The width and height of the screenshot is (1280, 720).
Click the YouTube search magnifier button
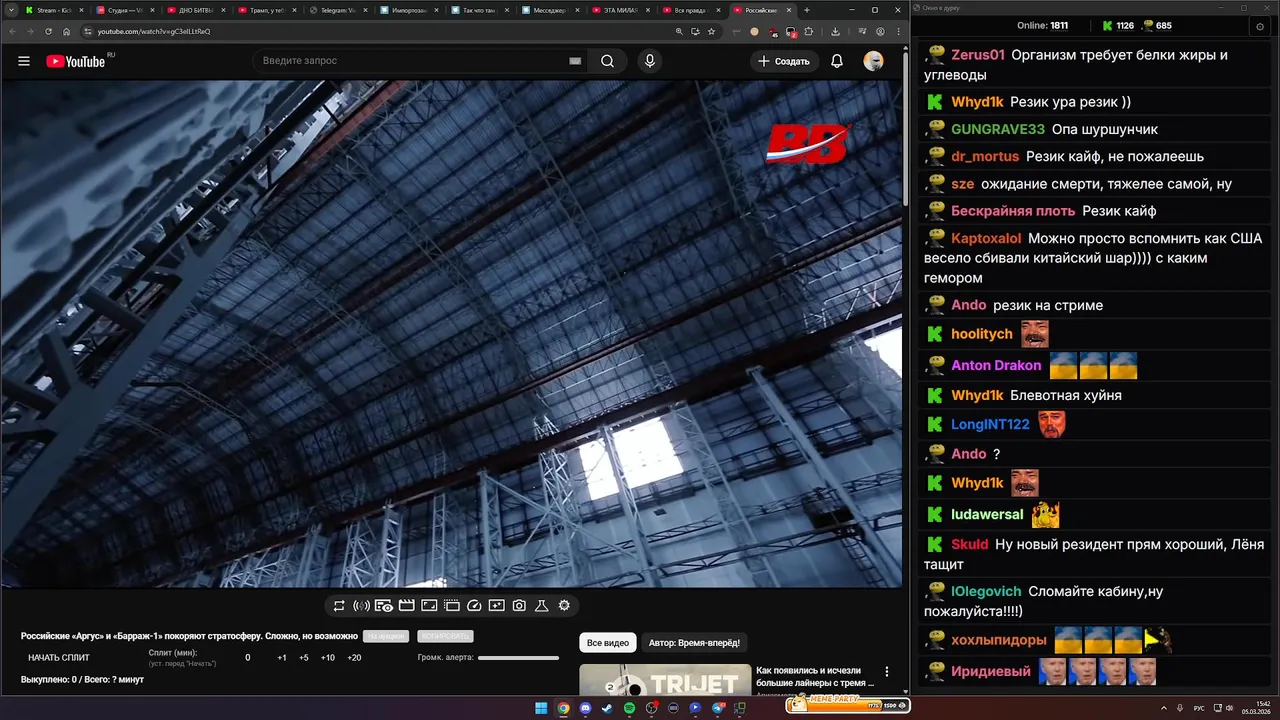point(607,61)
